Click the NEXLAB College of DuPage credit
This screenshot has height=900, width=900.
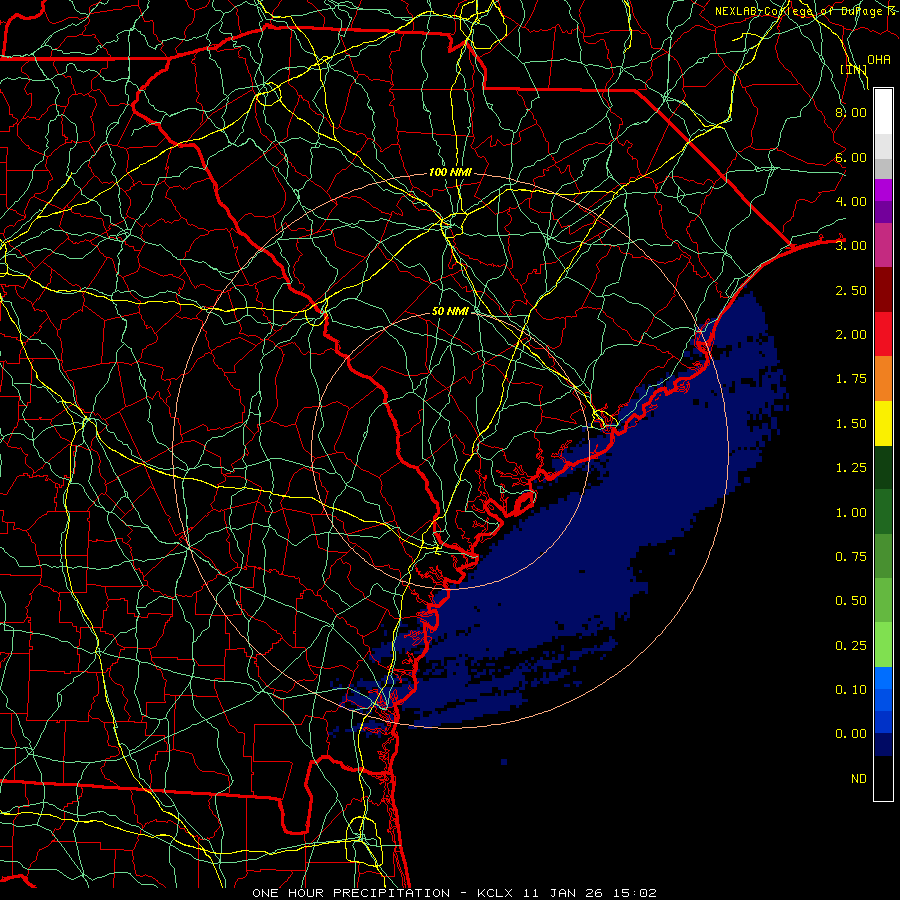[805, 11]
